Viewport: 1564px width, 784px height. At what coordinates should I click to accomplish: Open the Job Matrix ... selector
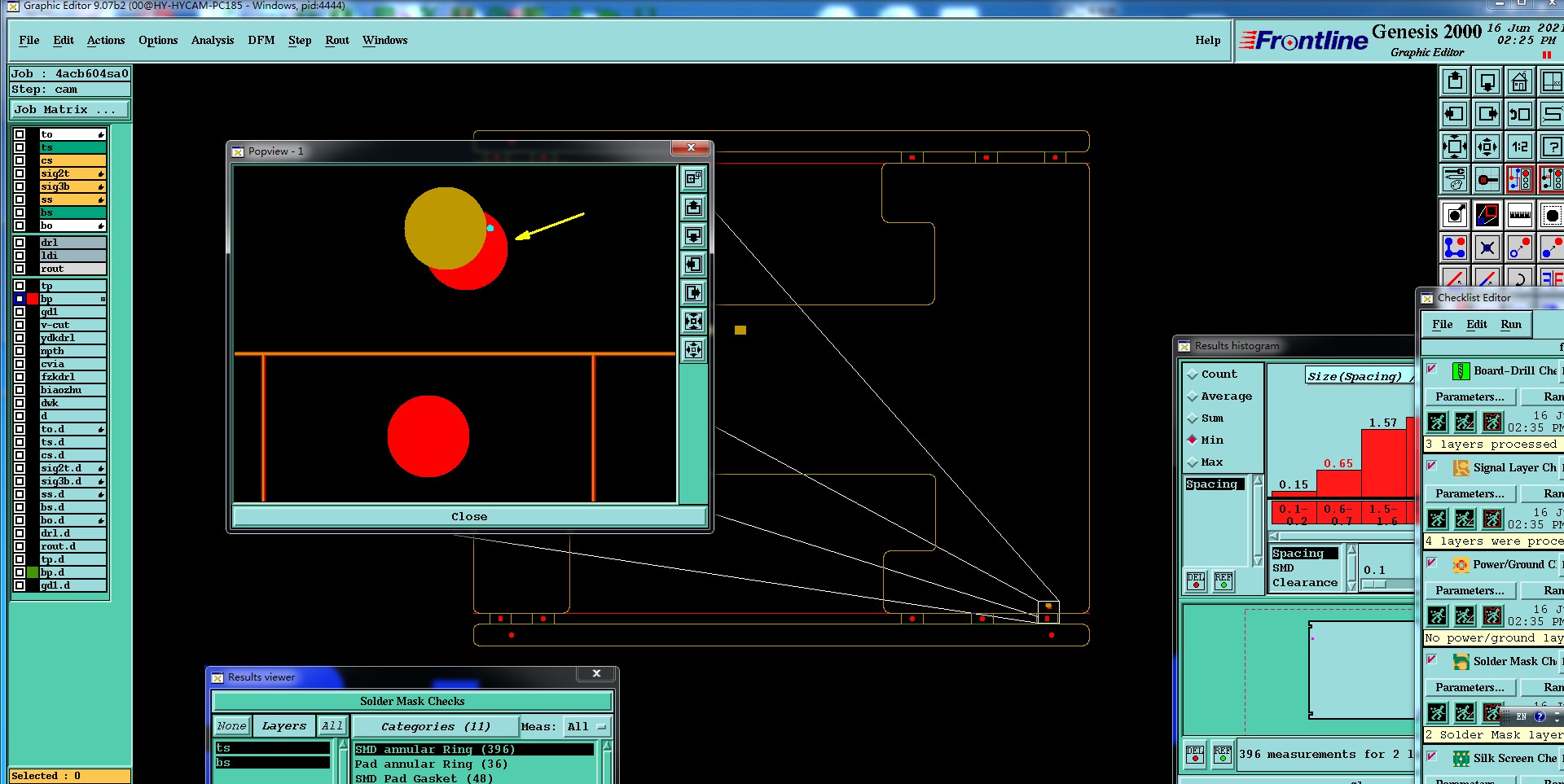(x=70, y=110)
